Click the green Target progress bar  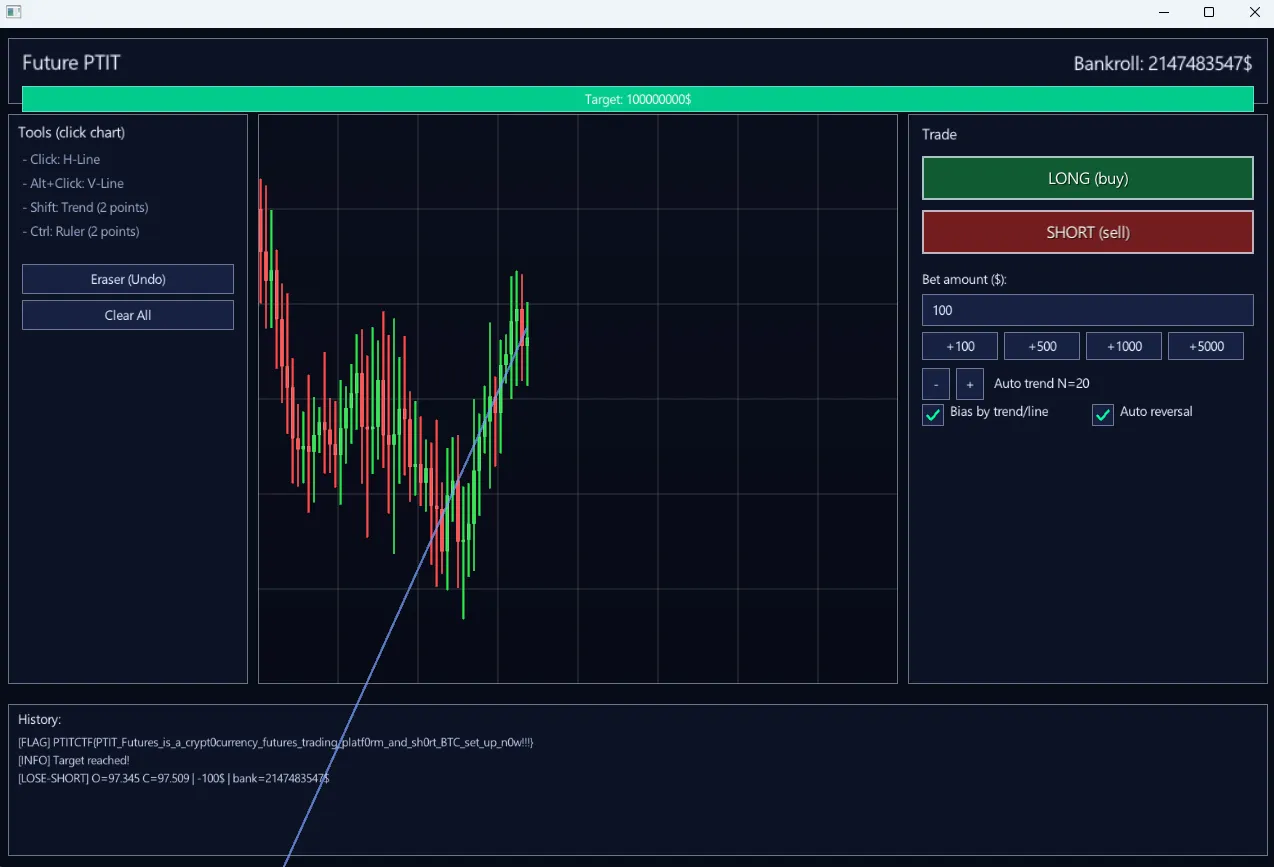[x=637, y=99]
